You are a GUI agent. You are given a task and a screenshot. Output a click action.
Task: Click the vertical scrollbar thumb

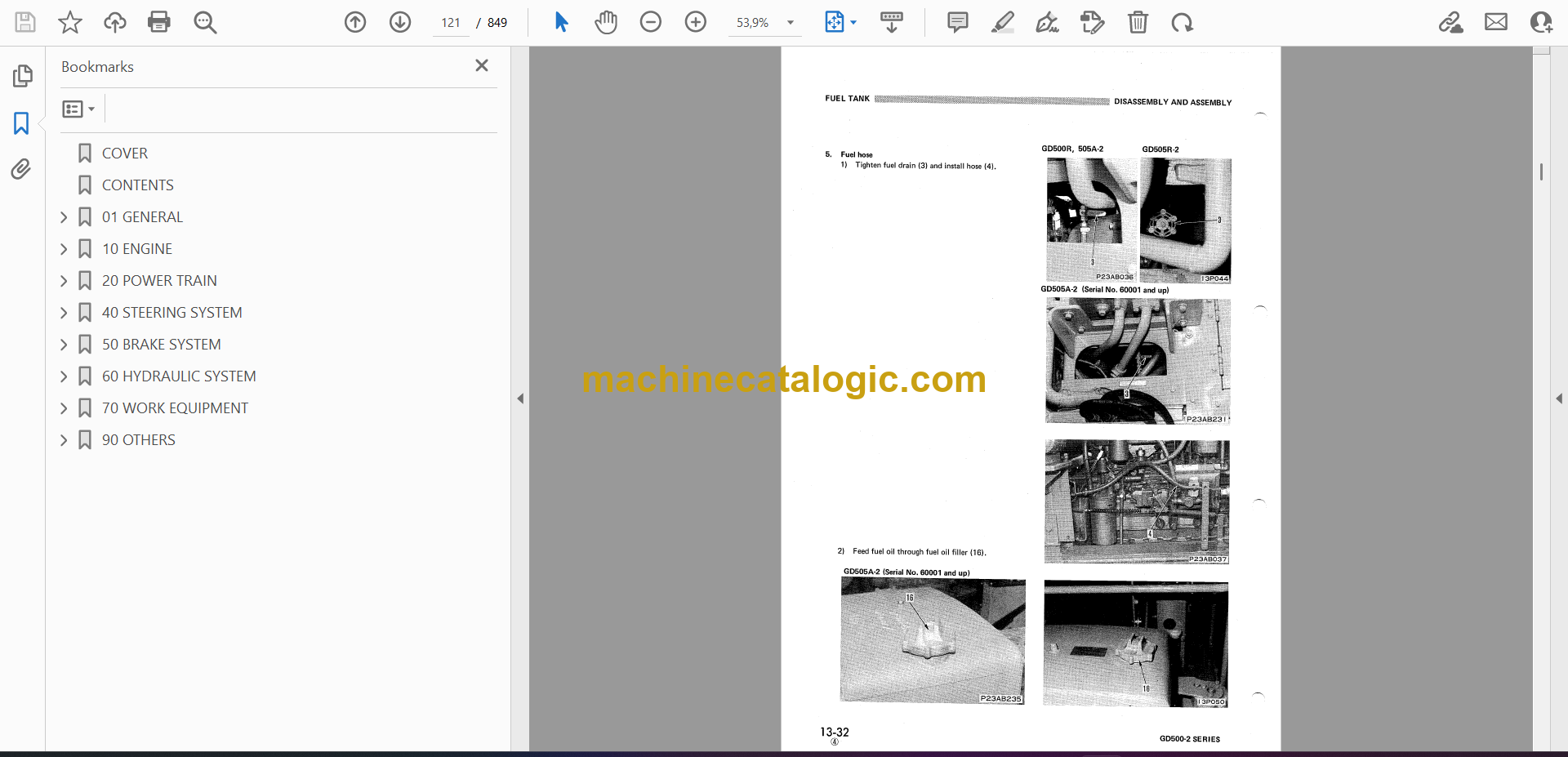1541,171
